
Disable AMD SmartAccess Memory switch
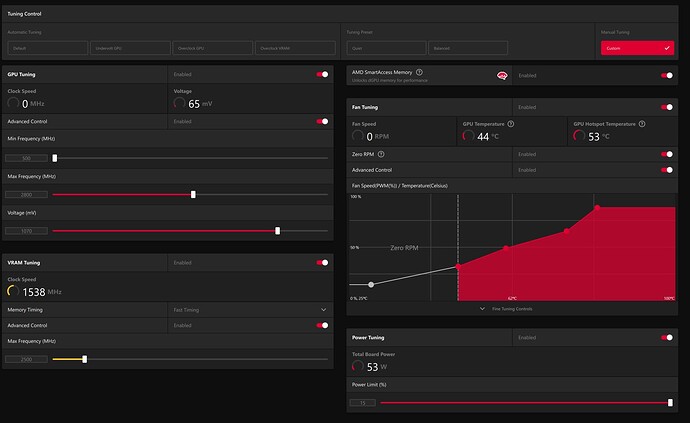pos(667,76)
